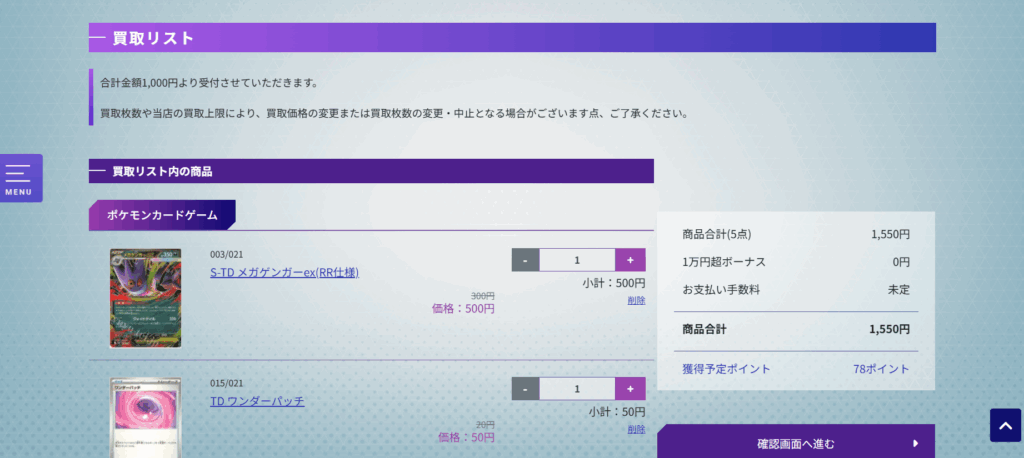Click the card number 015/021
This screenshot has width=1024, height=458.
click(x=227, y=384)
